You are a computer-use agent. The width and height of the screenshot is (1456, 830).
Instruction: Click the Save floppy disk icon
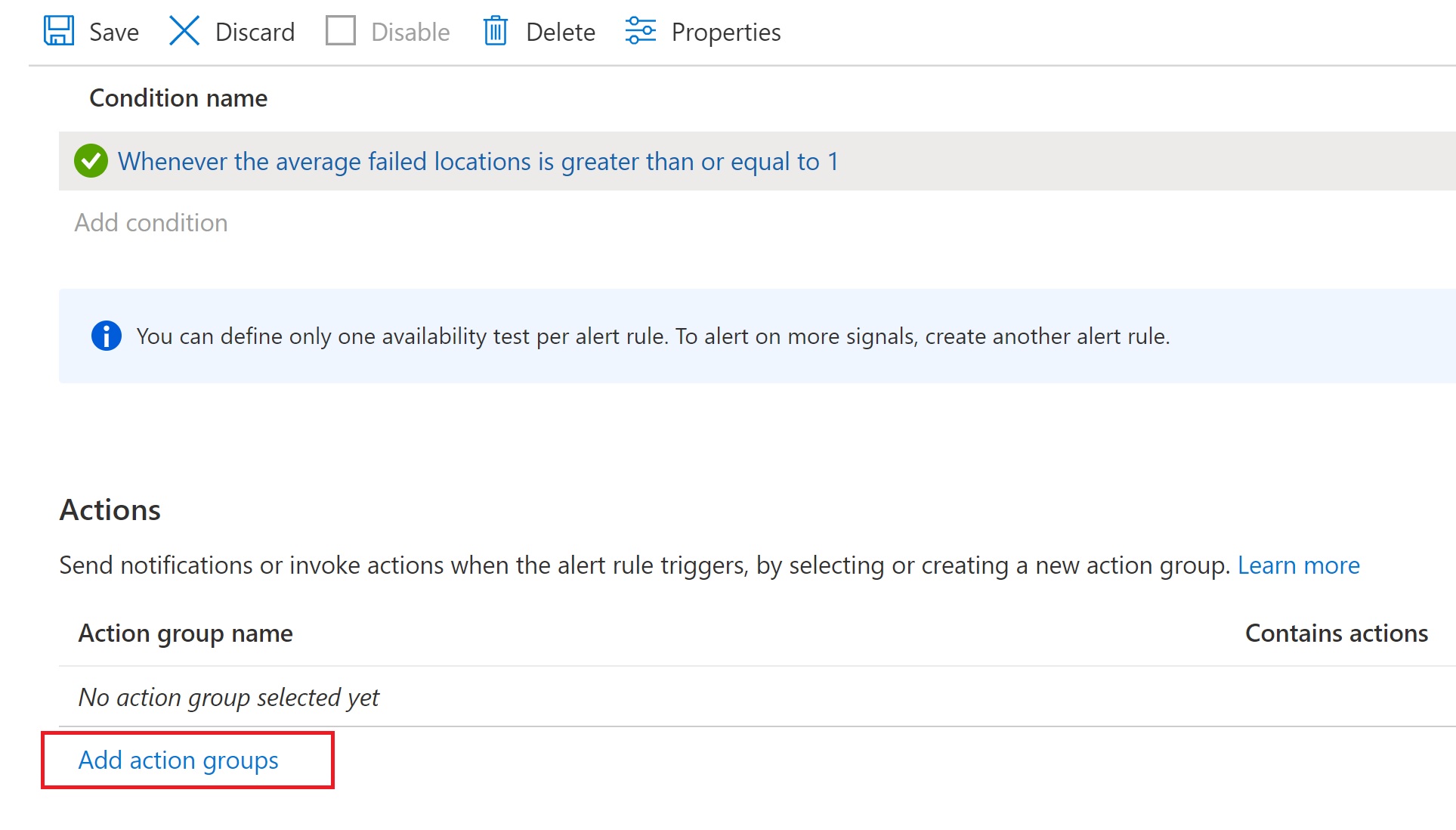(x=59, y=32)
